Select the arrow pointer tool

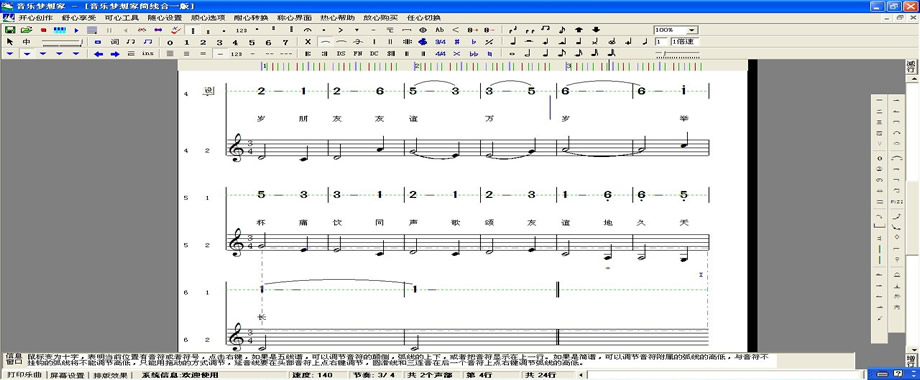click(10, 42)
